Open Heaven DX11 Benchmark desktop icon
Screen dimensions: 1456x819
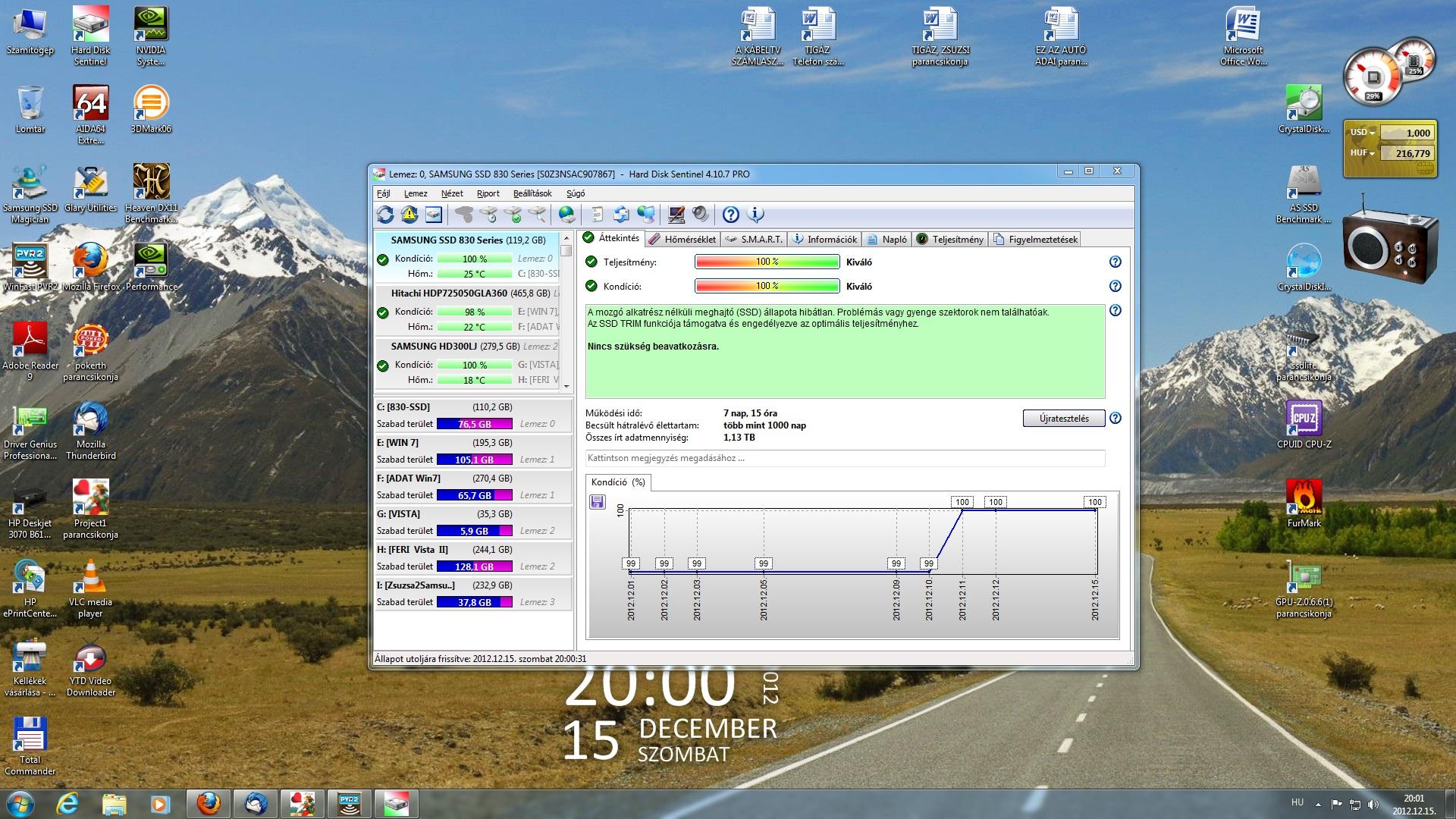click(151, 195)
